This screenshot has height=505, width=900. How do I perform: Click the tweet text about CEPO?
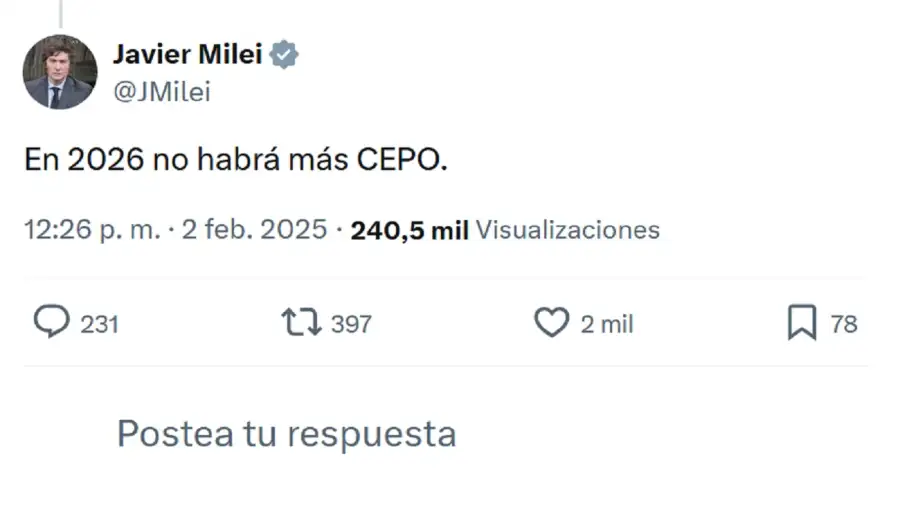236,161
